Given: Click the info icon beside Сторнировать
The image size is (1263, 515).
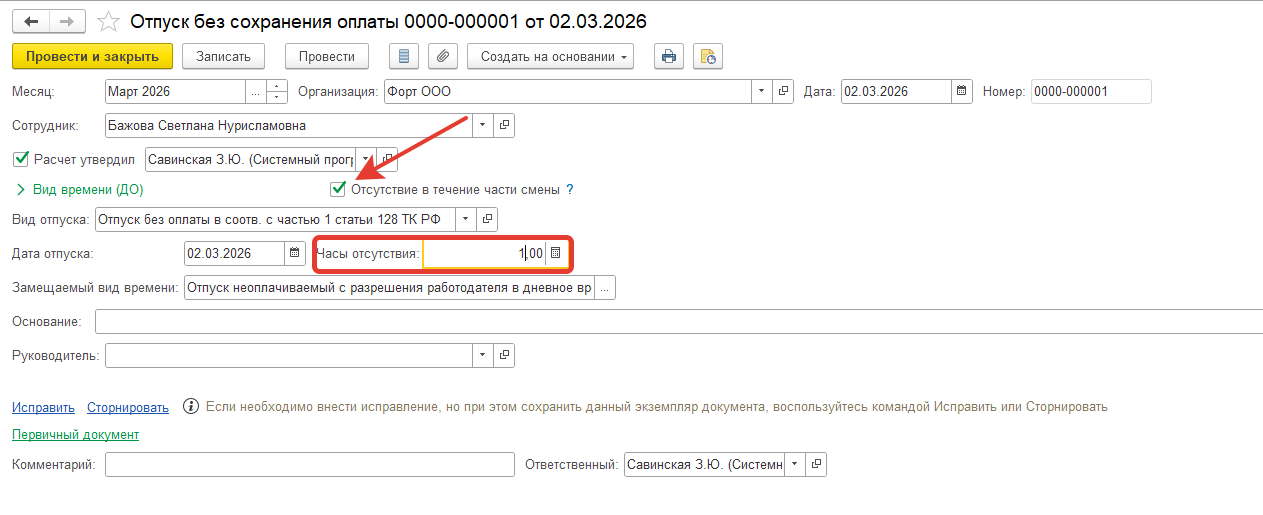Looking at the screenshot, I should click(190, 407).
